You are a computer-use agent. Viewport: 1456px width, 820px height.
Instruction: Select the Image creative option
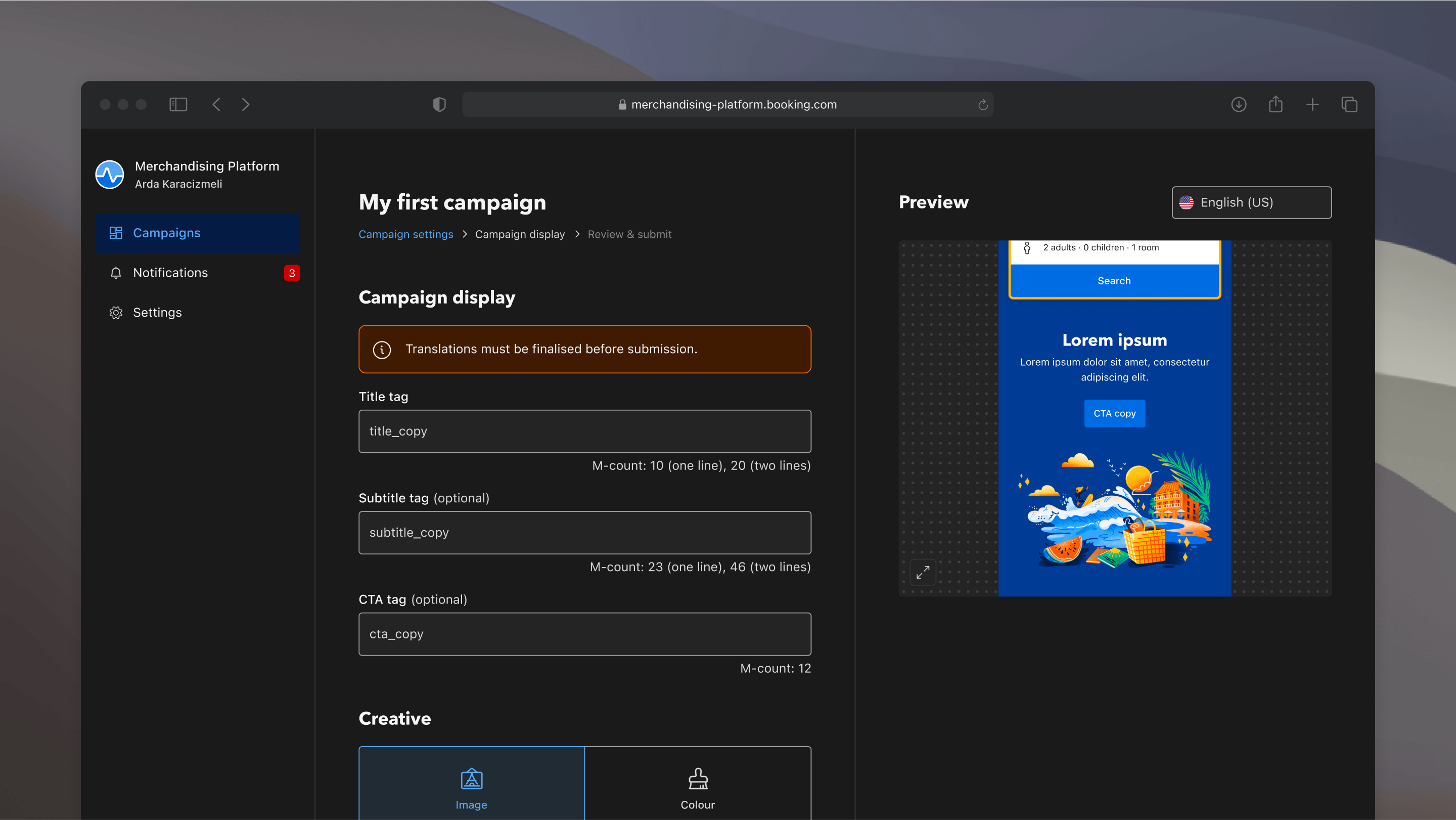(x=471, y=783)
